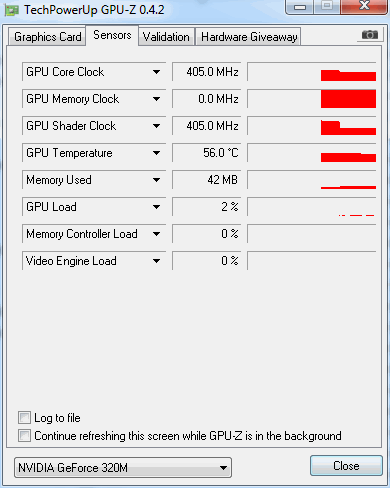Viewport: 390px width, 488px height.
Task: Click the GPU Core Clock red graph
Action: [312, 72]
